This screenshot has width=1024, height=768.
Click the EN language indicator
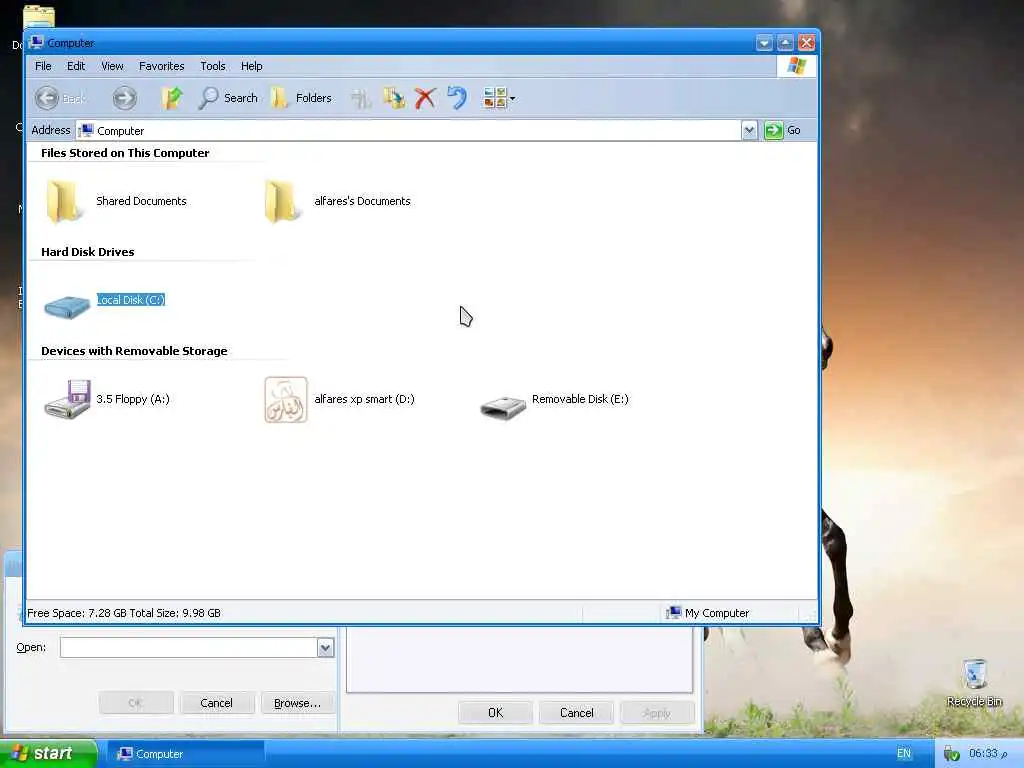click(x=904, y=753)
